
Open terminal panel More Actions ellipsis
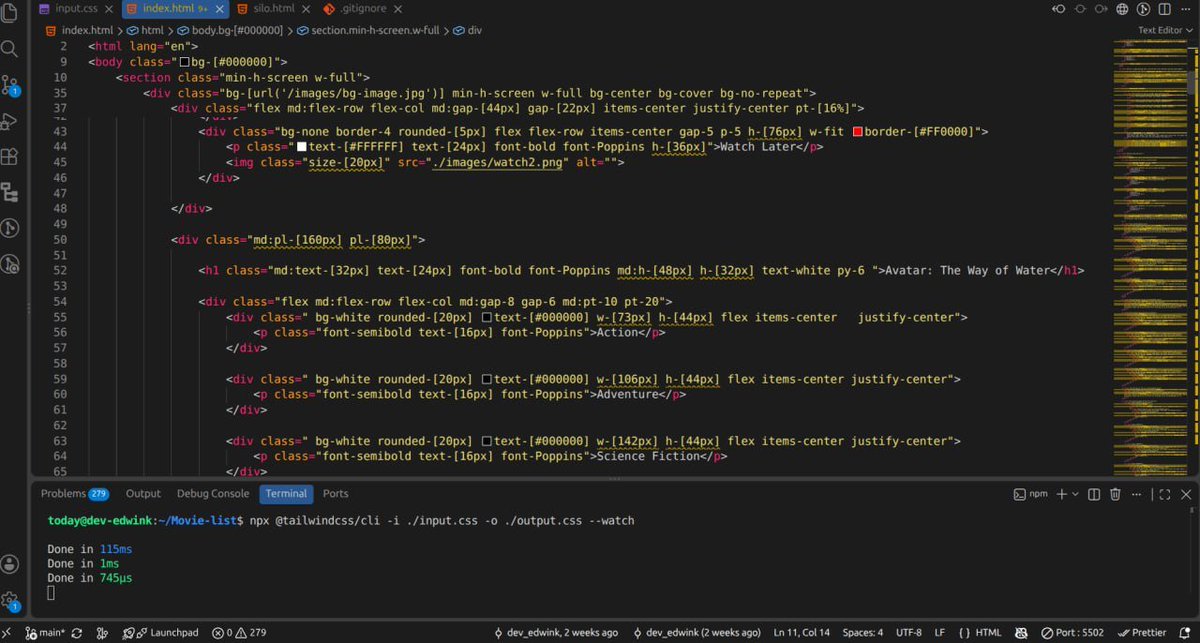[1138, 494]
